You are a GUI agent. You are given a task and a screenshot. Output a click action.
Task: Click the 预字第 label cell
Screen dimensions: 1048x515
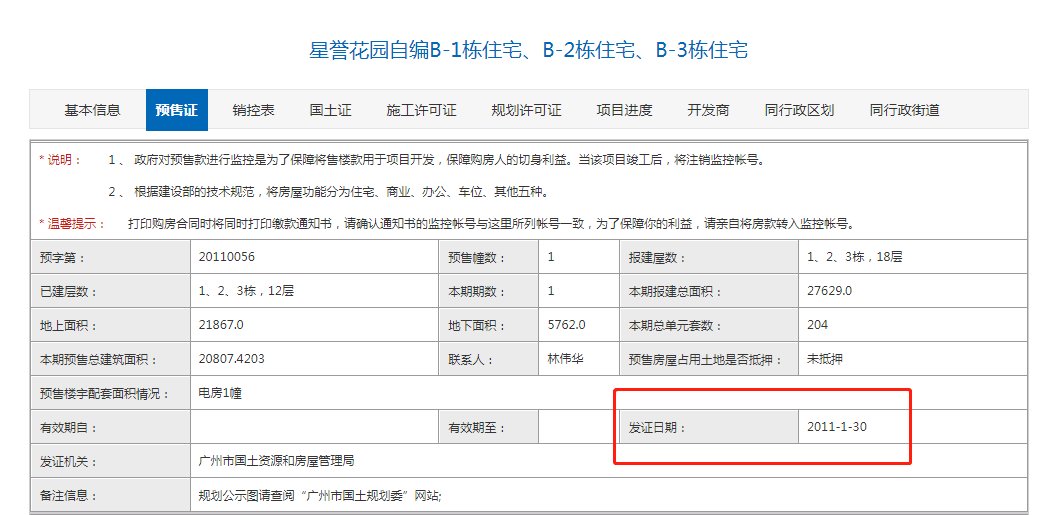110,257
